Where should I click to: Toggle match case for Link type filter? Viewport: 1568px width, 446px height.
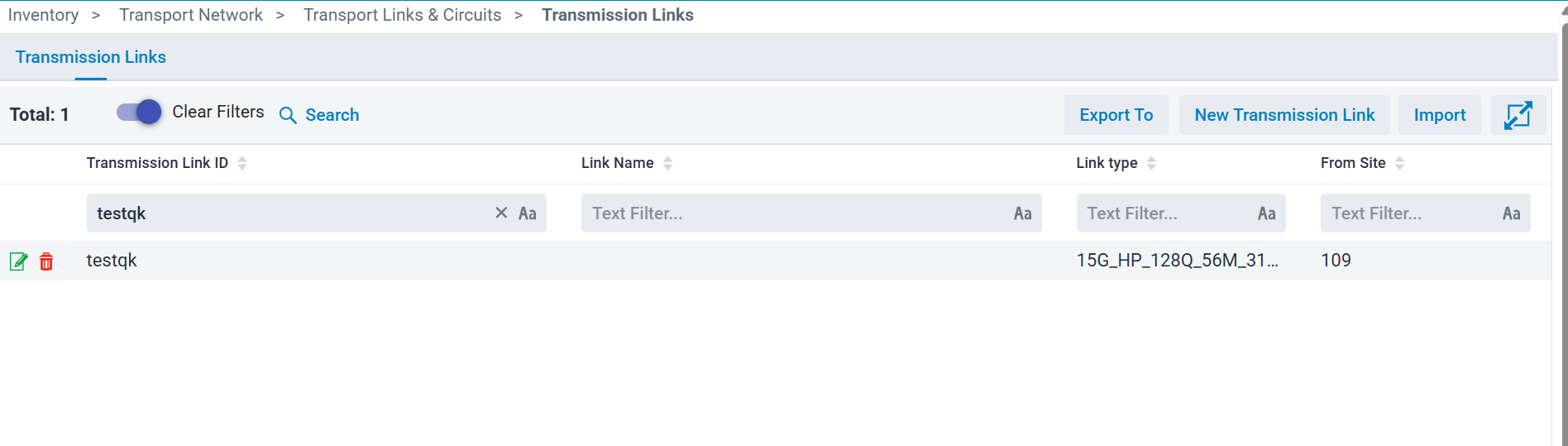(1266, 213)
